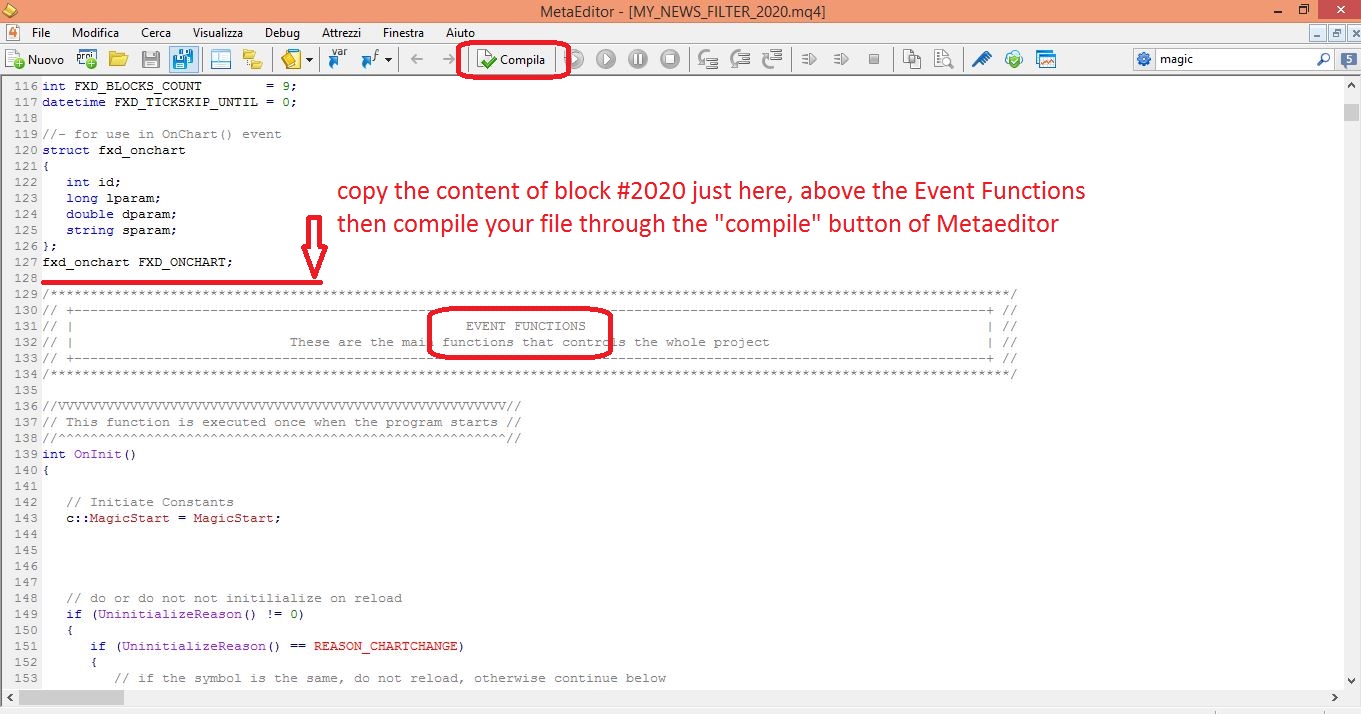Image resolution: width=1361 pixels, height=714 pixels.
Task: Open dropdown arrow beside yellow notes icon
Action: point(309,60)
